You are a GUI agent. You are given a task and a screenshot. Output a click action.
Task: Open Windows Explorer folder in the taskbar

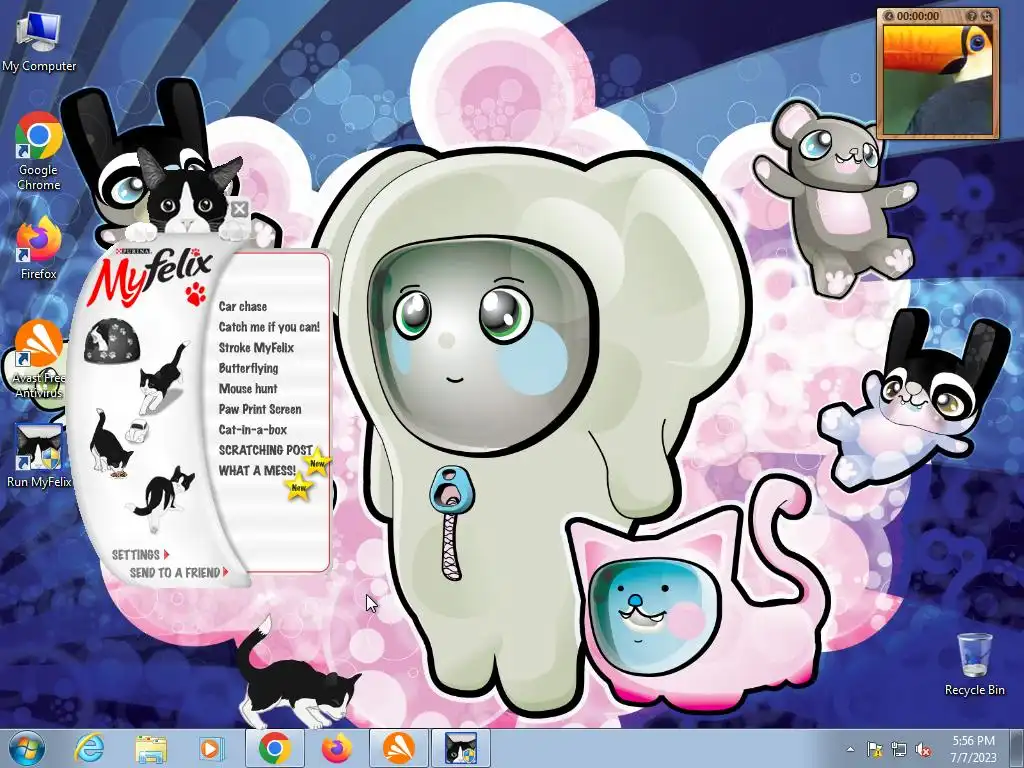tap(151, 748)
